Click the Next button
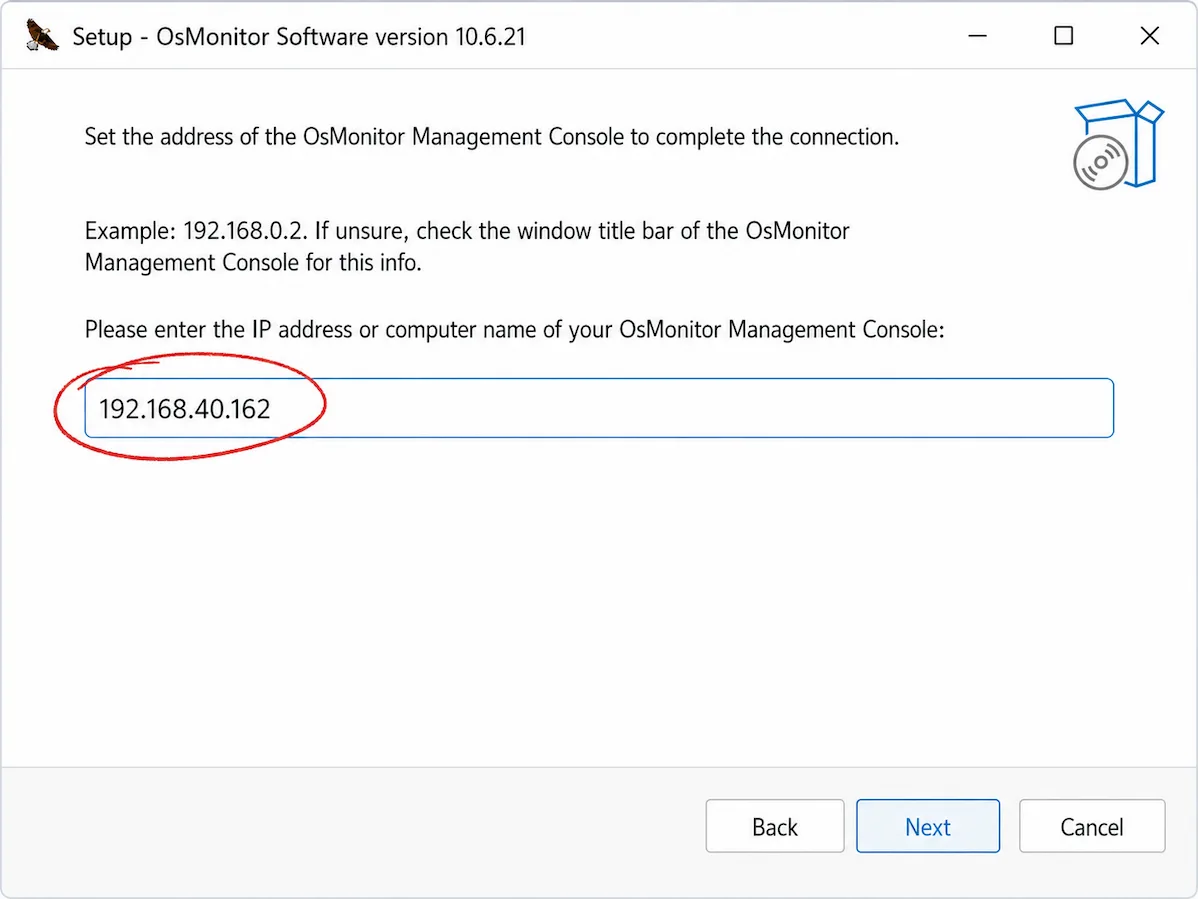This screenshot has height=899, width=1198. 928,826
